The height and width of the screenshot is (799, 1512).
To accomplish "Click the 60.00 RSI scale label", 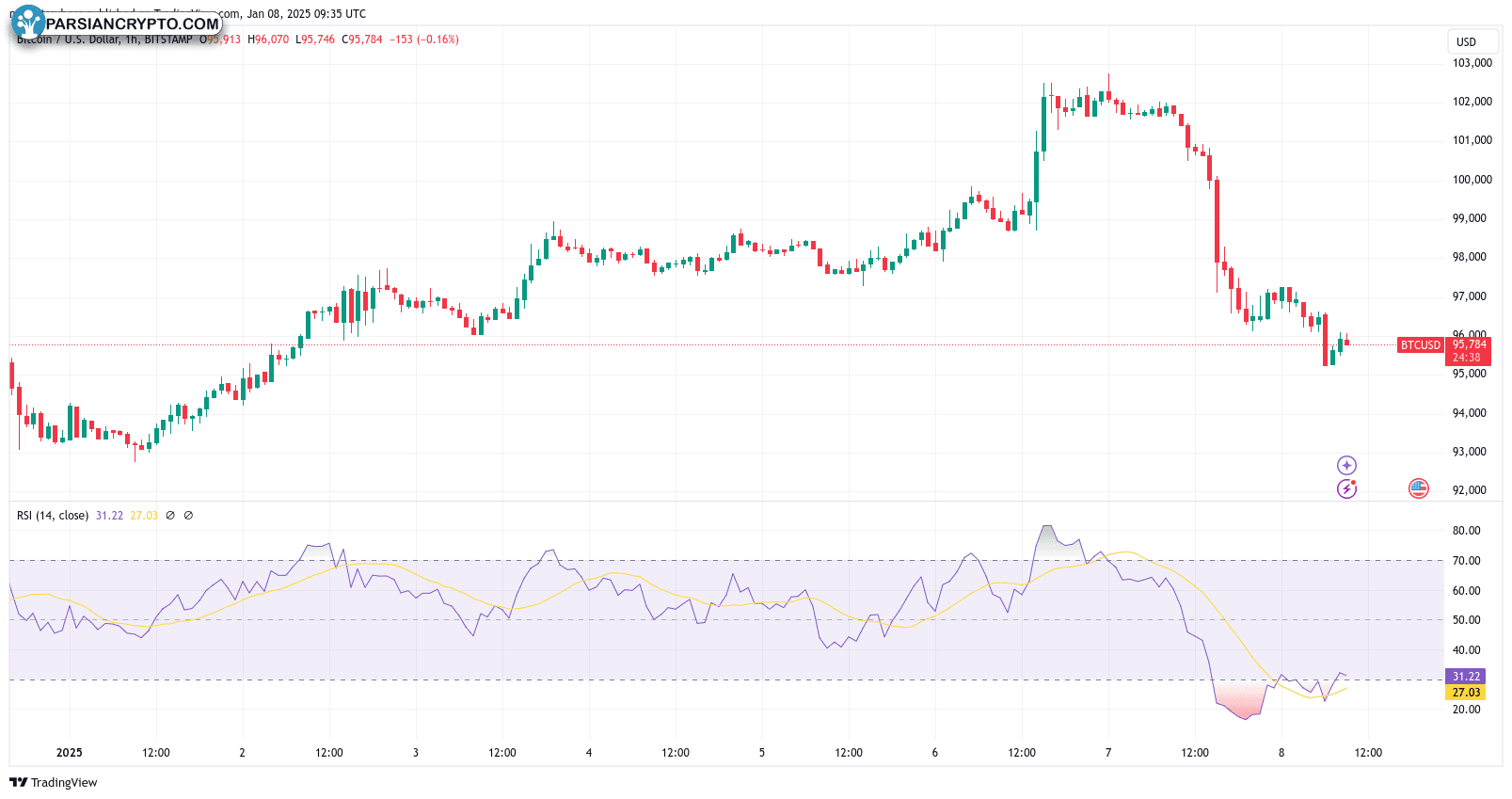I will pos(1467,591).
